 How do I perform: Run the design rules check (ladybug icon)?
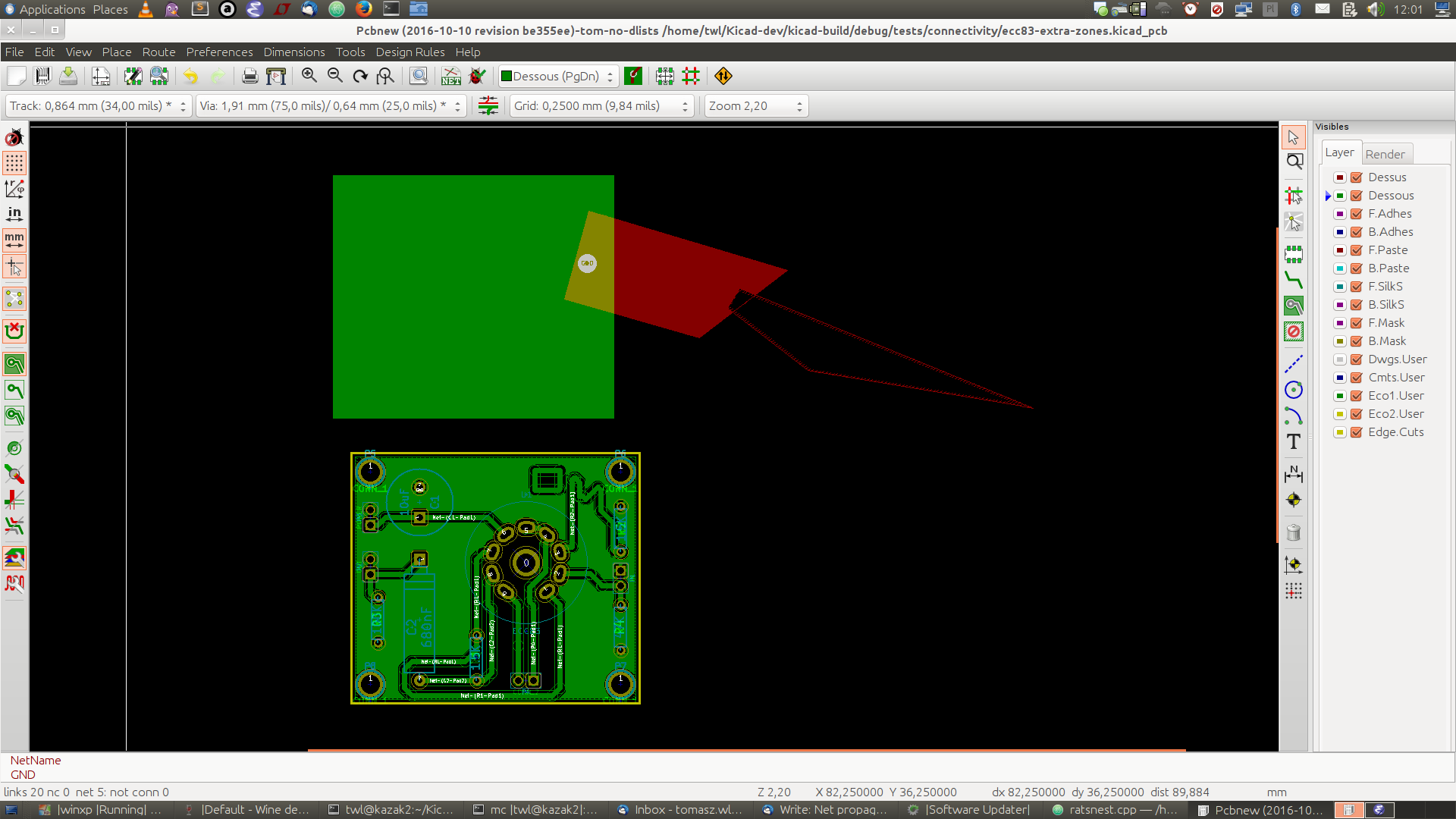click(x=477, y=76)
